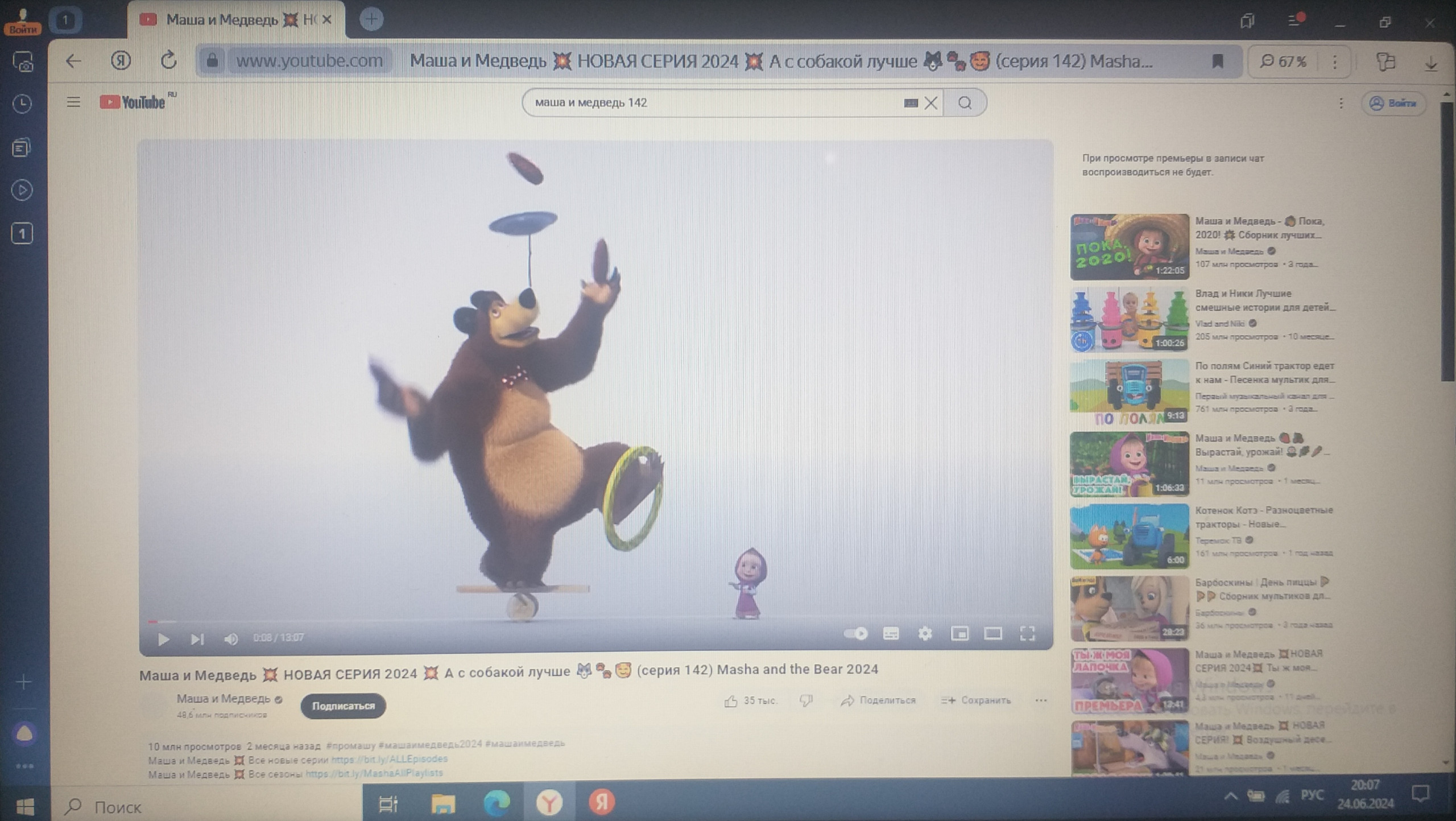Open the browser extensions panel icon
This screenshot has width=1456, height=821.
point(1385,61)
